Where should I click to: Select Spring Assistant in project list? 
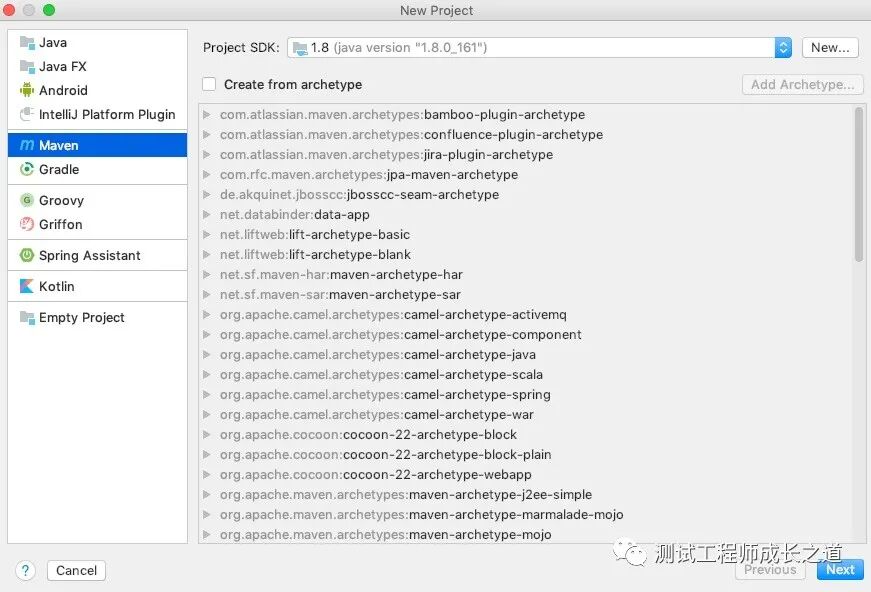(97, 255)
